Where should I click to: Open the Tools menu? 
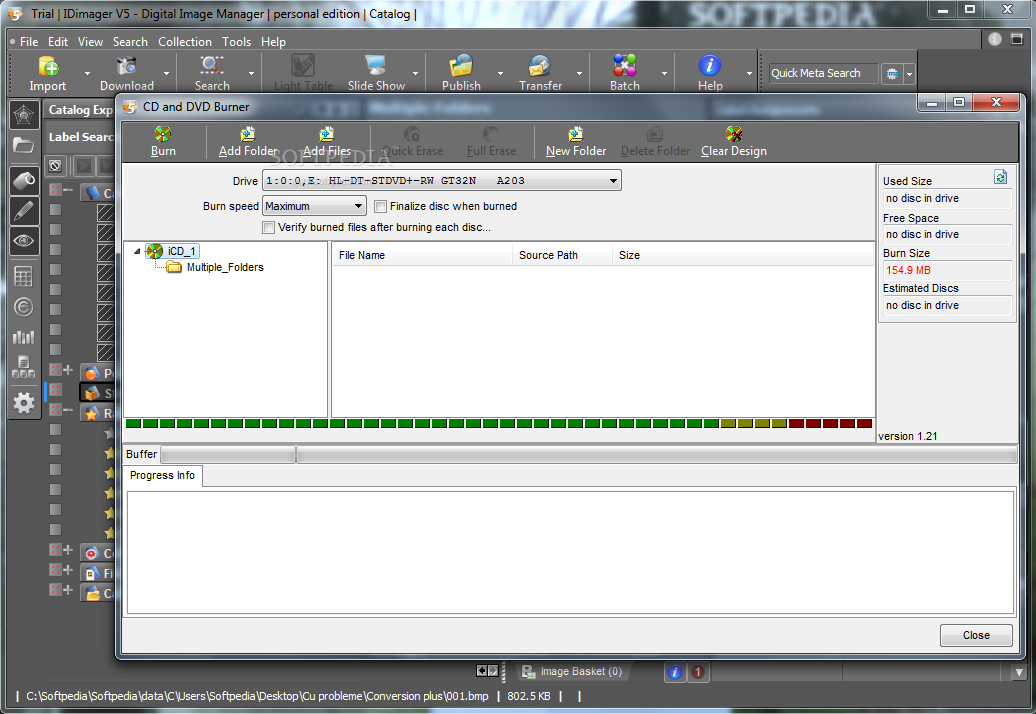click(x=236, y=42)
